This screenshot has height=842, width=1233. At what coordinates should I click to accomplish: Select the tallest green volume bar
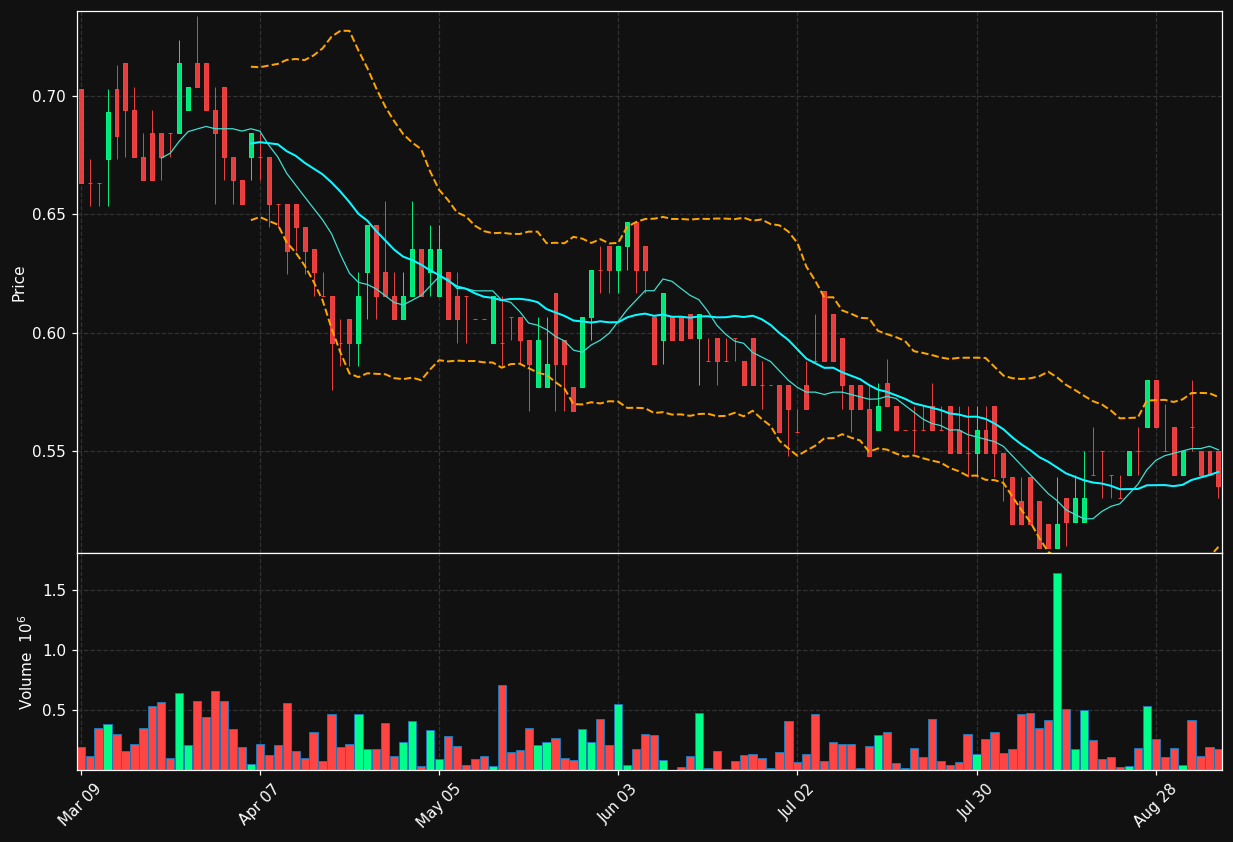click(1057, 671)
